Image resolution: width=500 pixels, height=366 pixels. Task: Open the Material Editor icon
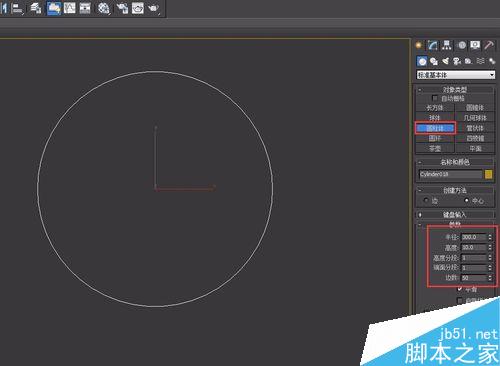tap(104, 8)
